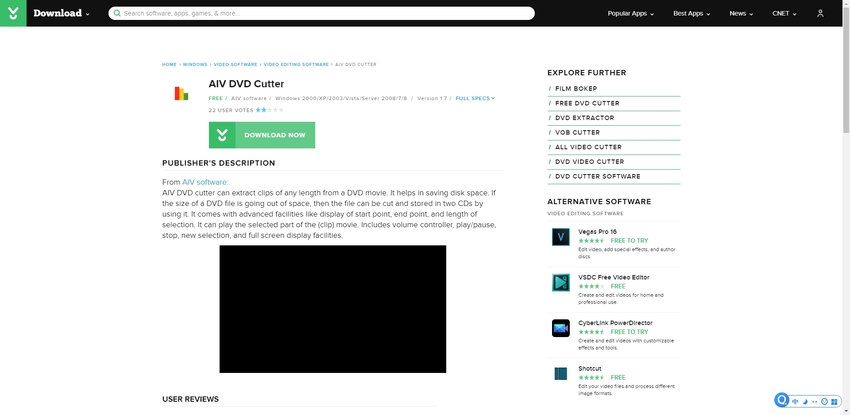Click the blue circular Q assistant icon

click(782, 400)
